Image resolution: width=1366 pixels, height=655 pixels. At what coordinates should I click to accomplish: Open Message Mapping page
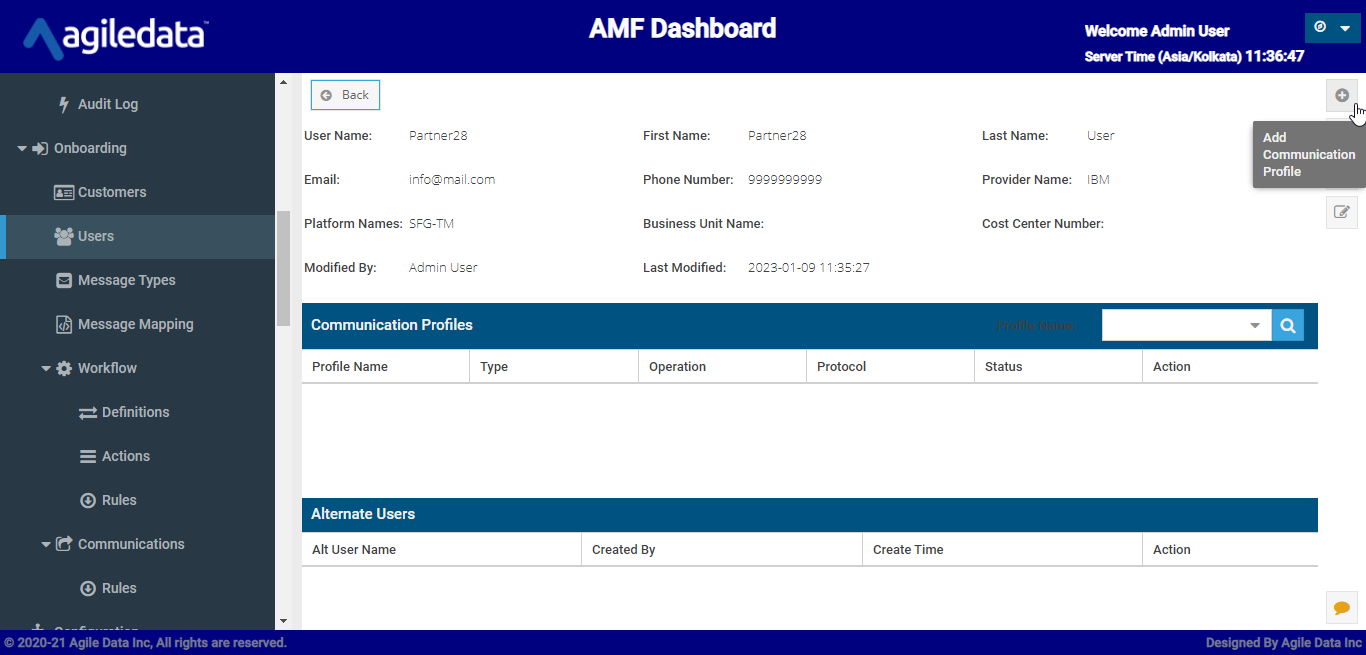[135, 324]
